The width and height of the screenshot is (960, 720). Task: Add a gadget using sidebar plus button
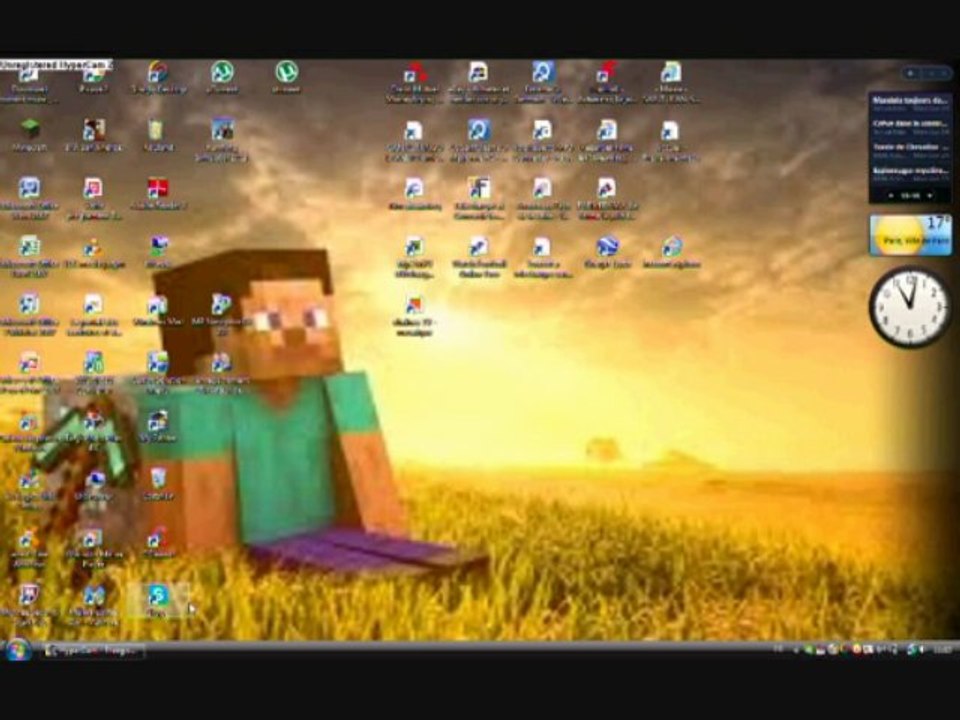click(x=911, y=73)
